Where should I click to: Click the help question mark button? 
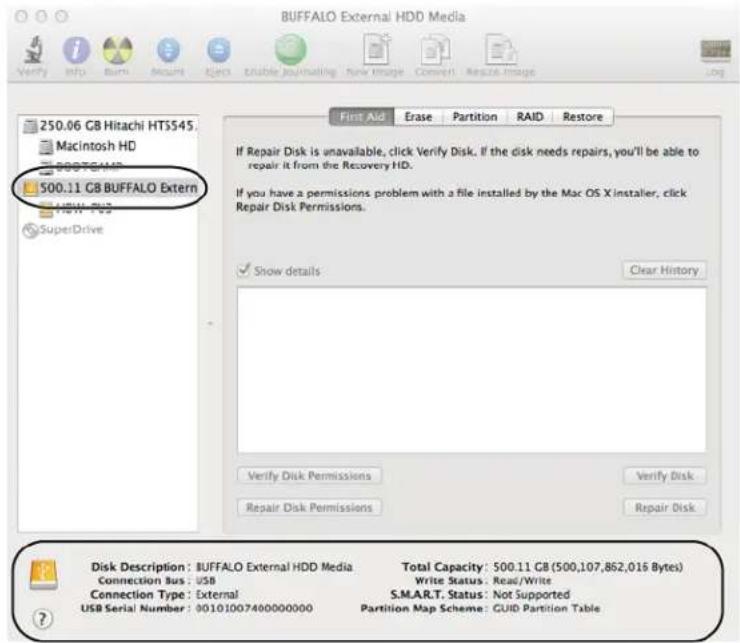pyautogui.click(x=42, y=618)
